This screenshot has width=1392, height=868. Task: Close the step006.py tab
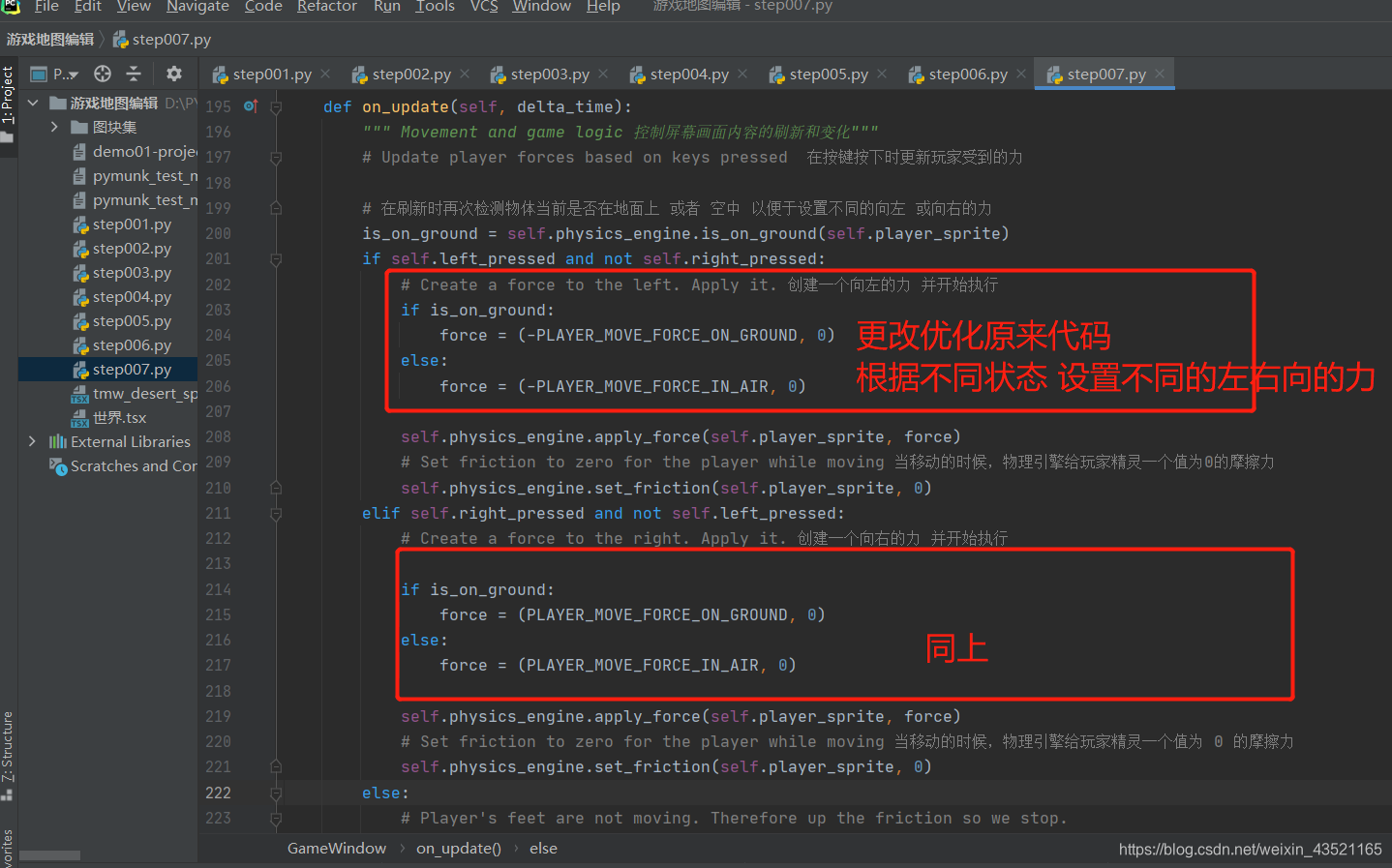(x=1021, y=75)
